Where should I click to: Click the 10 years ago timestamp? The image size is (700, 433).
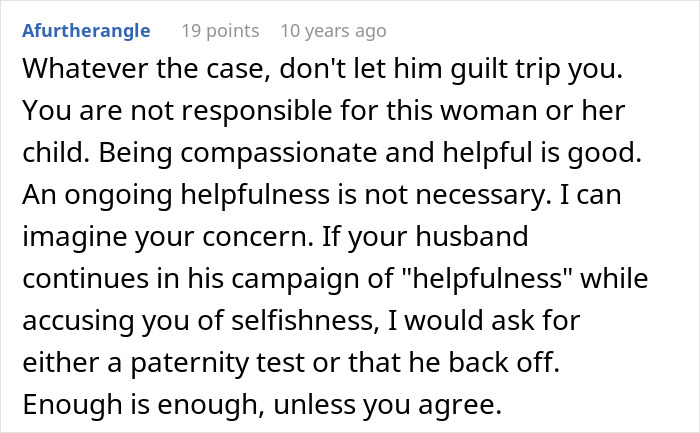333,31
